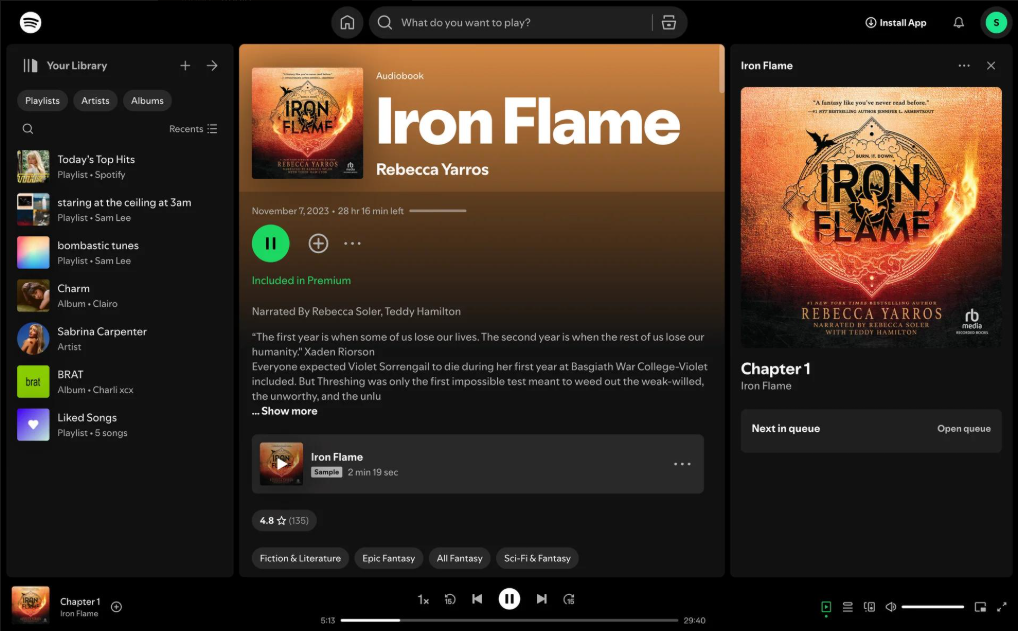The width and height of the screenshot is (1018, 631).
Task: Open staring at the ceiling at 3am playlist
Action: [120, 209]
